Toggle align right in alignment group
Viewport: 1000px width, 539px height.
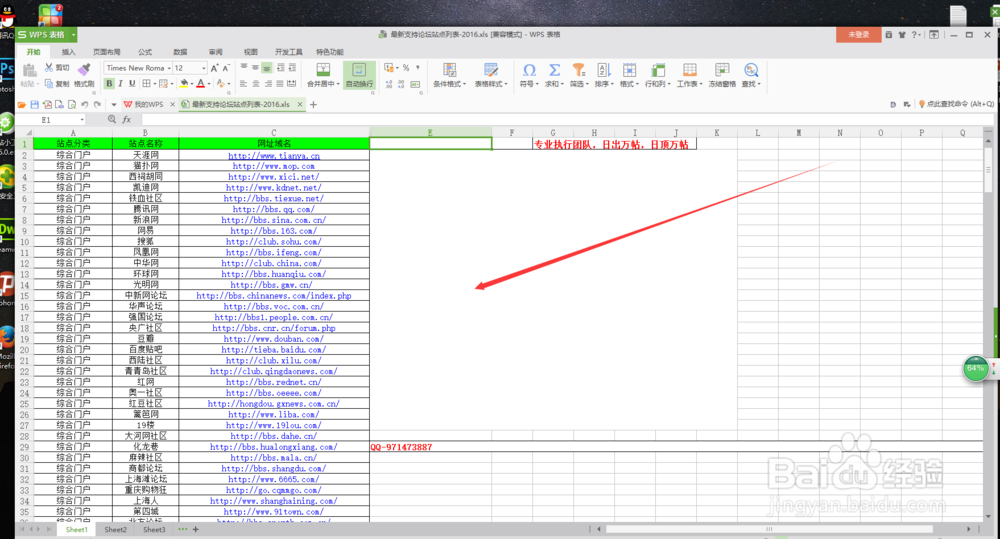268,84
